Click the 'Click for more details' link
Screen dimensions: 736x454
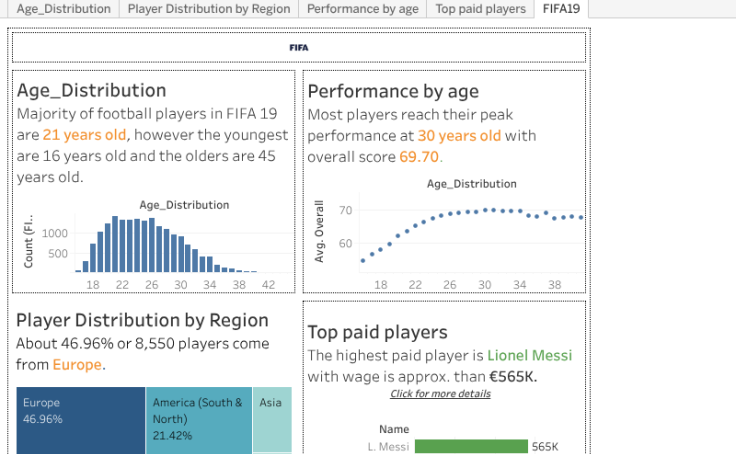pos(440,394)
